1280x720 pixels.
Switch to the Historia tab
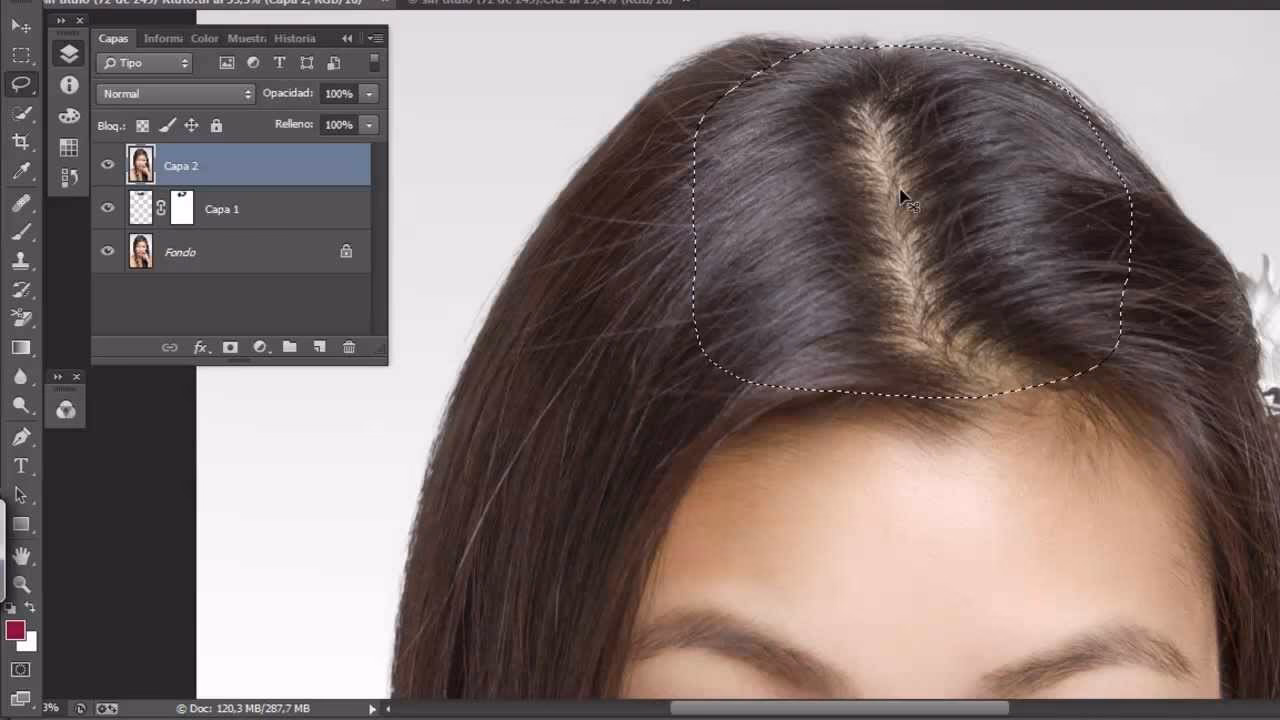(294, 38)
